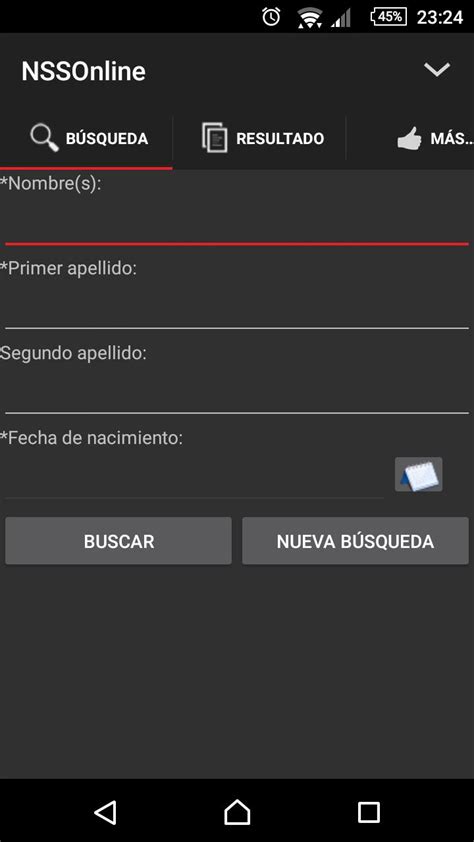Image resolution: width=474 pixels, height=842 pixels.
Task: Switch to the RESULTADO tab
Action: coord(259,139)
